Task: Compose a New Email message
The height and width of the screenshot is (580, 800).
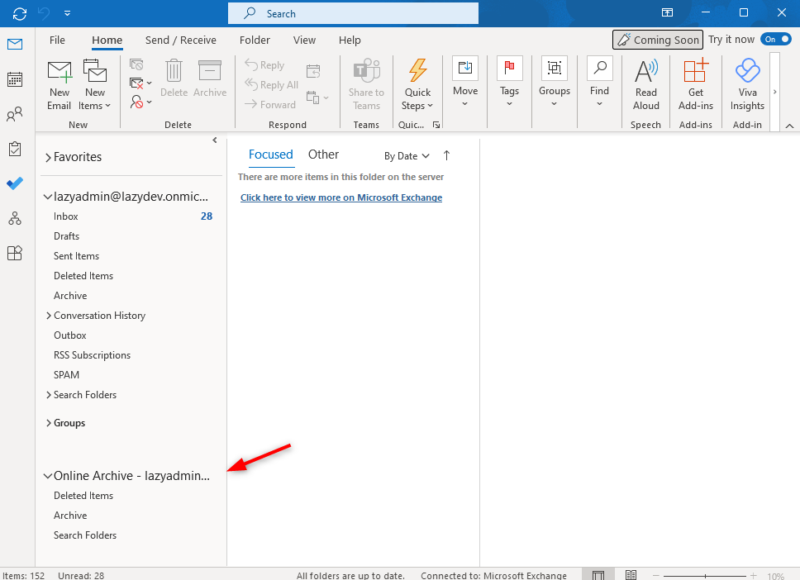Action: coord(59,84)
